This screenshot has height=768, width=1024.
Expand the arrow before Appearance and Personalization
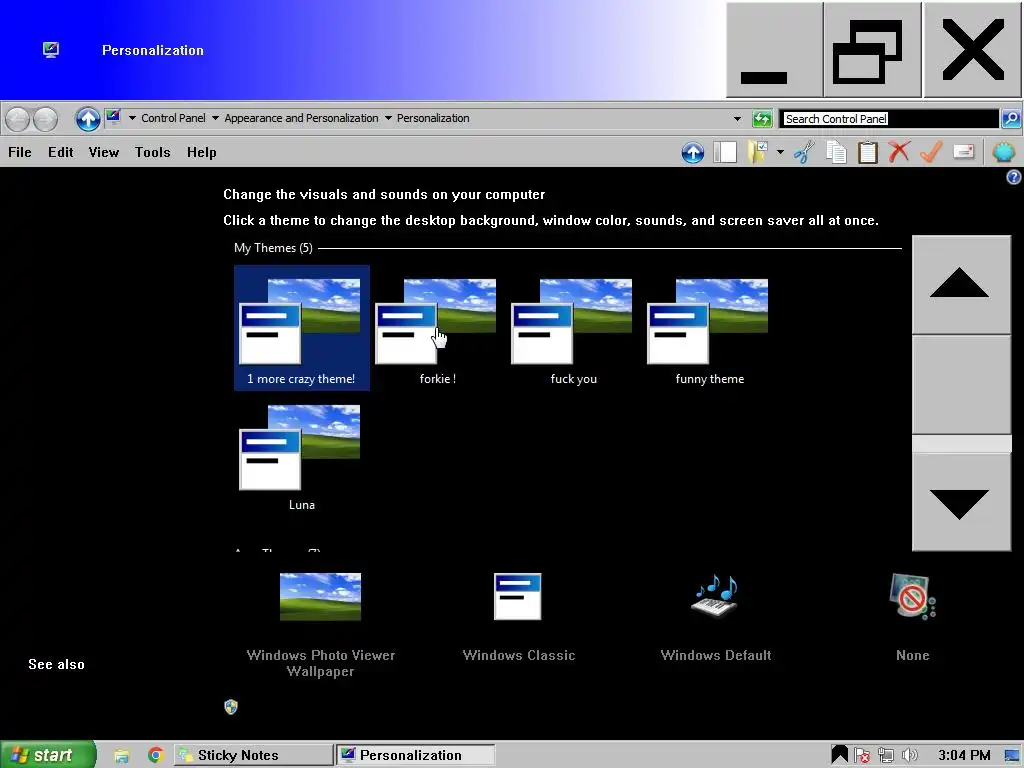coord(215,118)
